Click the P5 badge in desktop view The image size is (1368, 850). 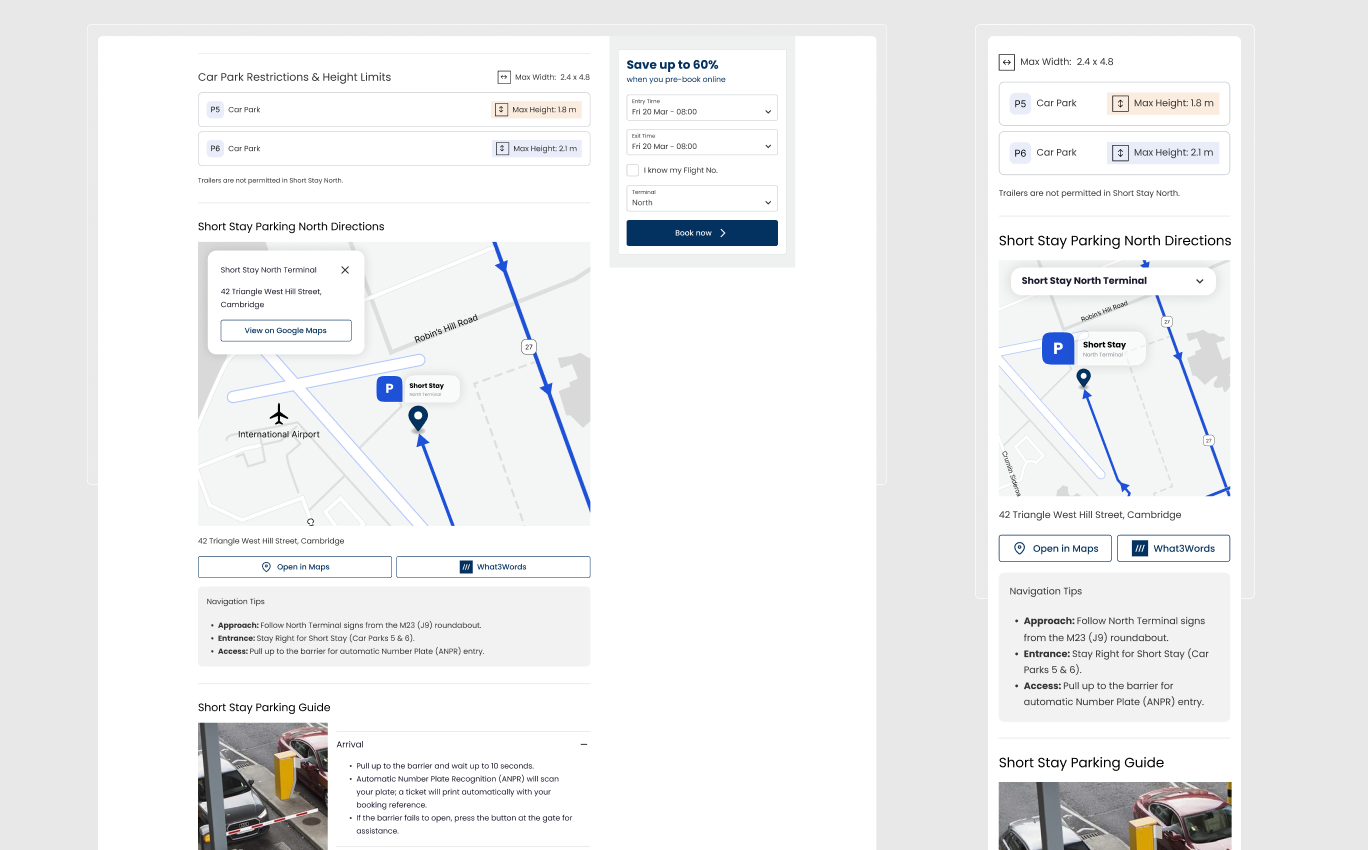(215, 110)
